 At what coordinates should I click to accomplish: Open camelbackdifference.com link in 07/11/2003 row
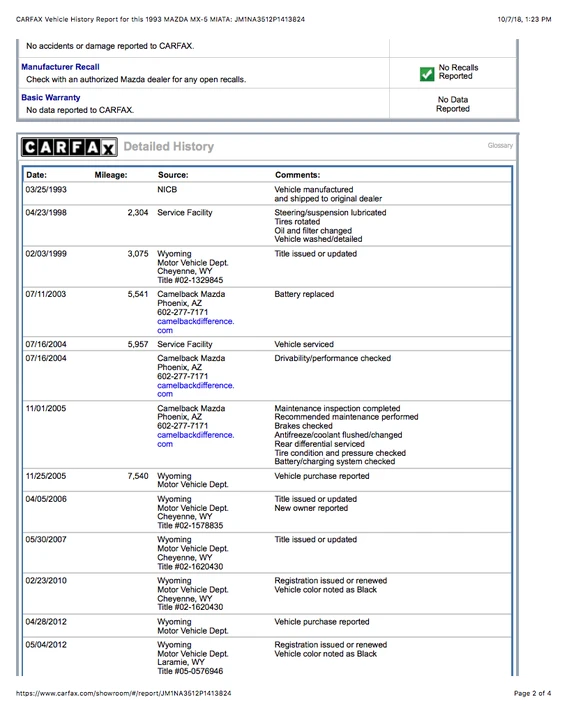click(196, 326)
